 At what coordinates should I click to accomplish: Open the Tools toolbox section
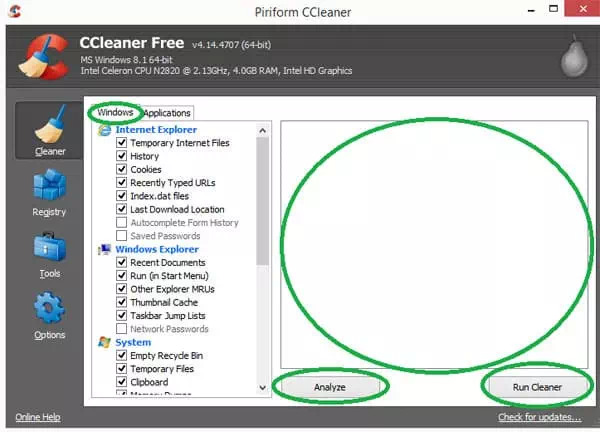(49, 255)
